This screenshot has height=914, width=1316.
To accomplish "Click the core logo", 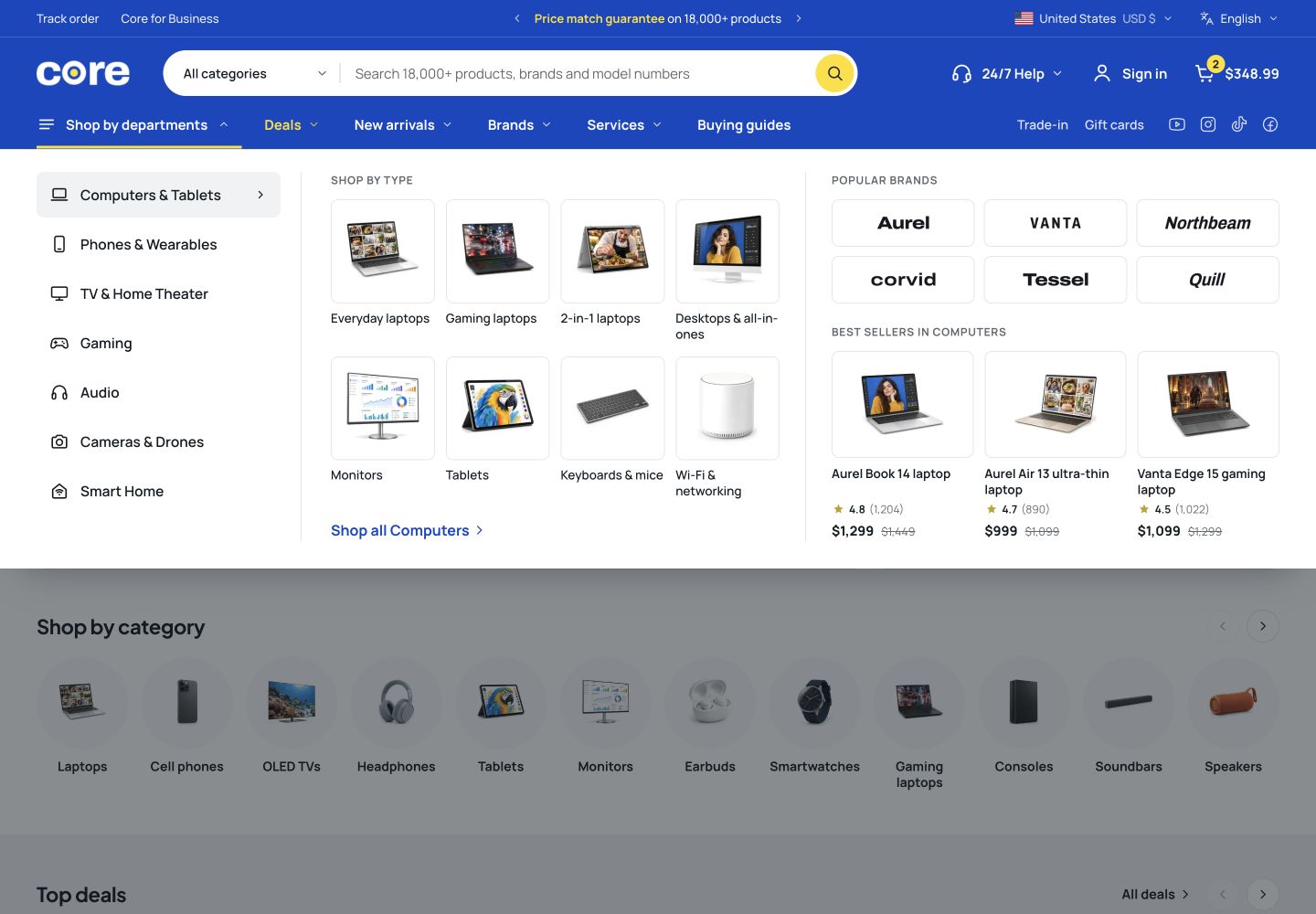I will coord(83,73).
